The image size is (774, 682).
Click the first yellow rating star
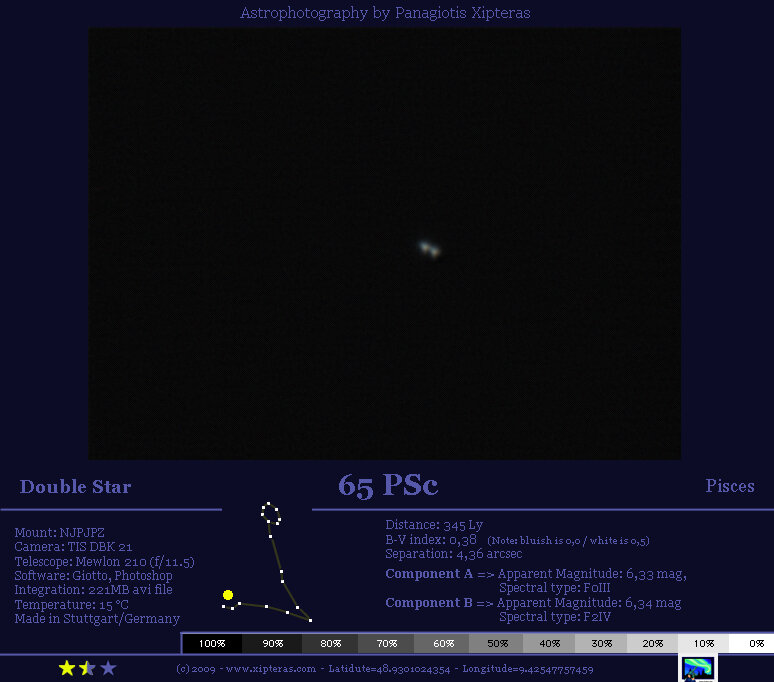[67, 668]
